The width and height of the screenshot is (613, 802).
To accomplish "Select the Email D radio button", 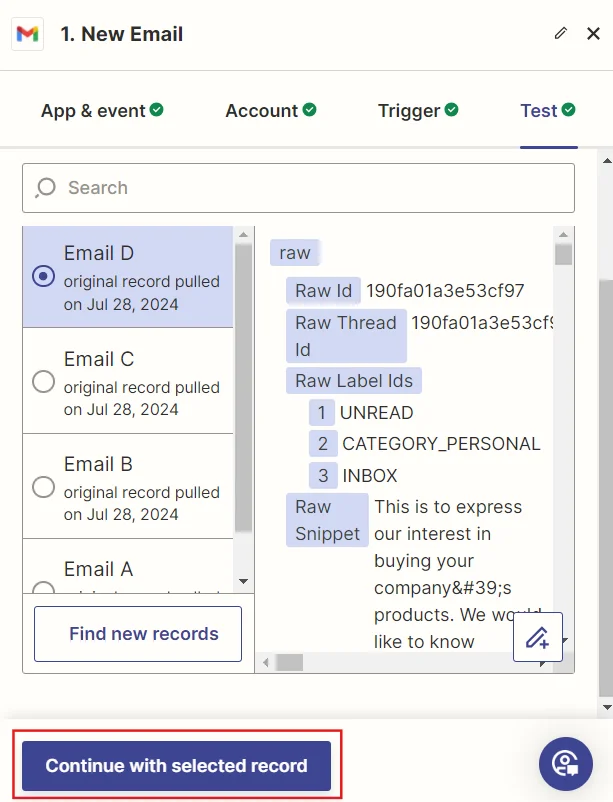I will point(43,276).
